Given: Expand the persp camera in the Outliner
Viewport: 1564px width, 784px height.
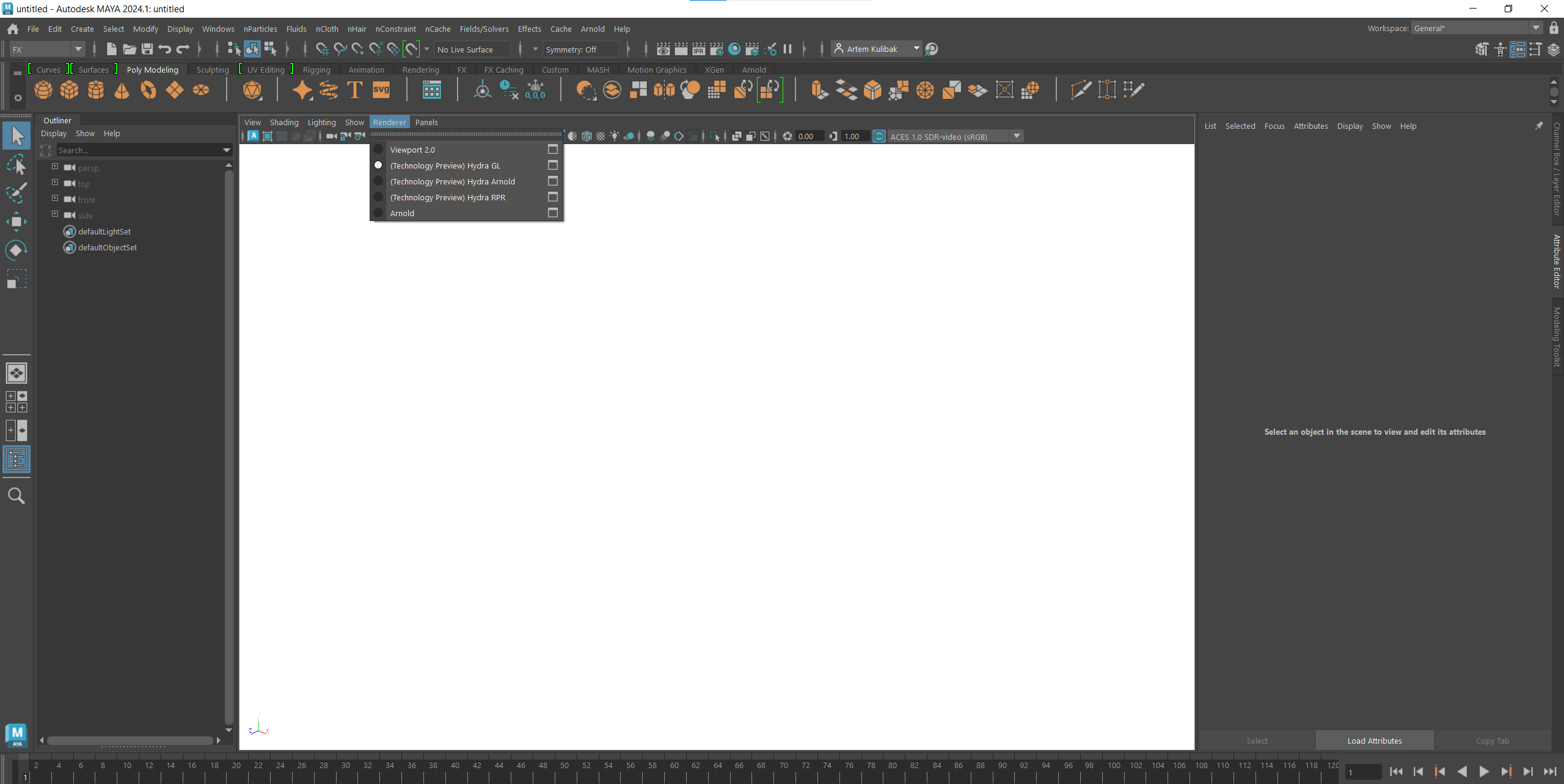Looking at the screenshot, I should coord(54,167).
